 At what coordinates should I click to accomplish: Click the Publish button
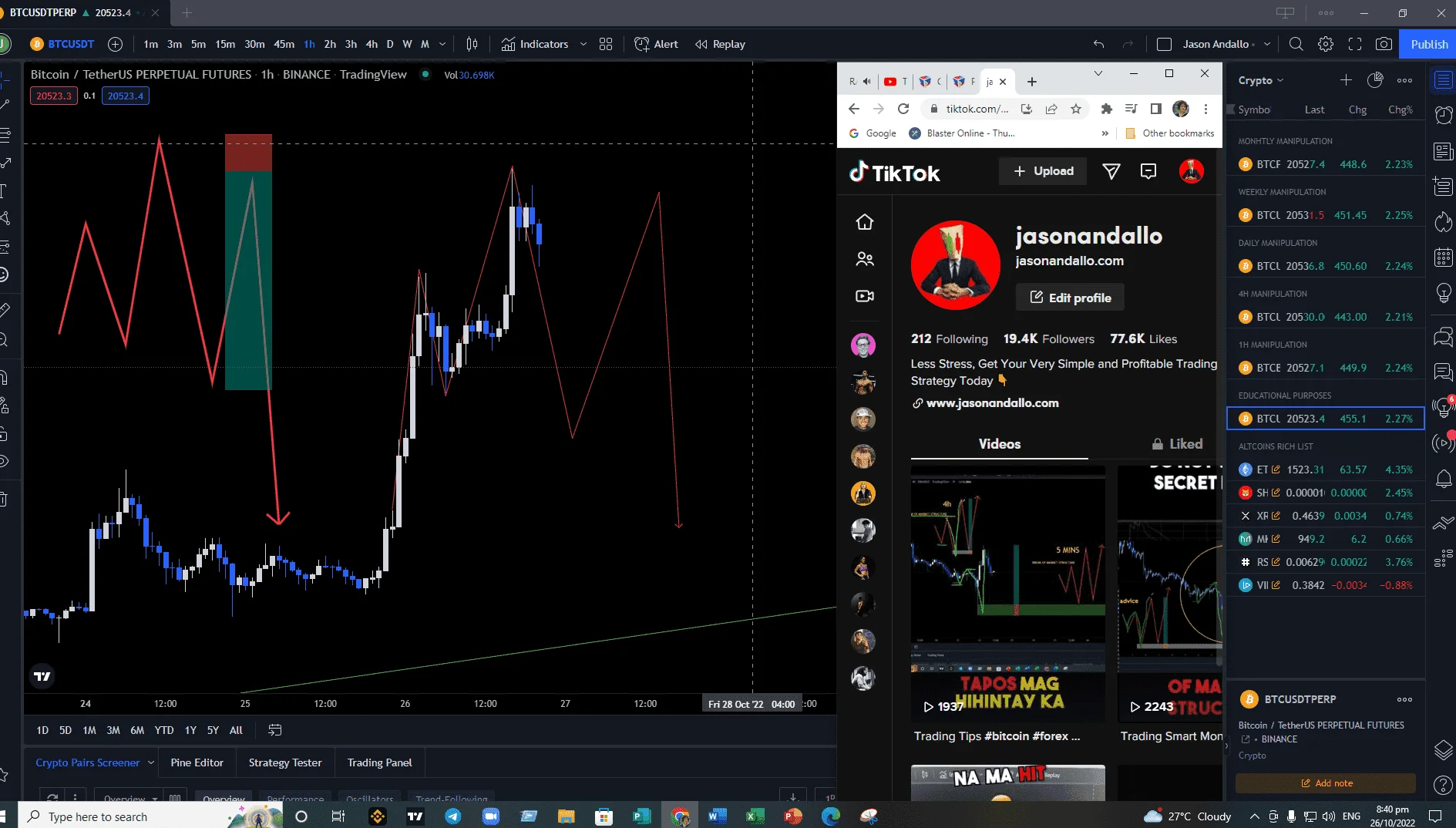click(x=1429, y=44)
